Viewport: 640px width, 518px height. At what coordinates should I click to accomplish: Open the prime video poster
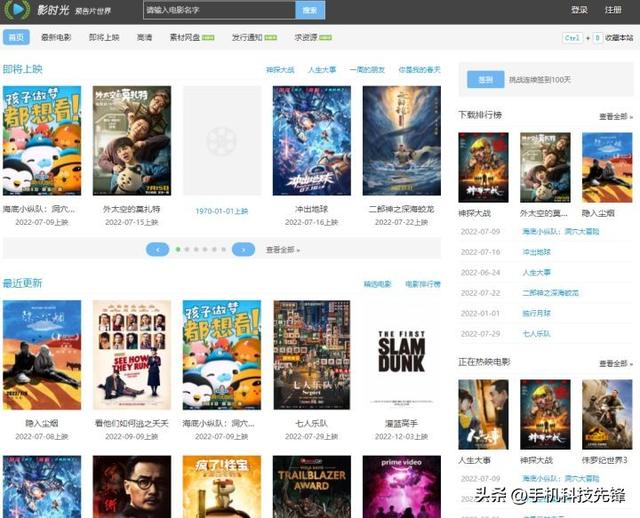click(402, 487)
